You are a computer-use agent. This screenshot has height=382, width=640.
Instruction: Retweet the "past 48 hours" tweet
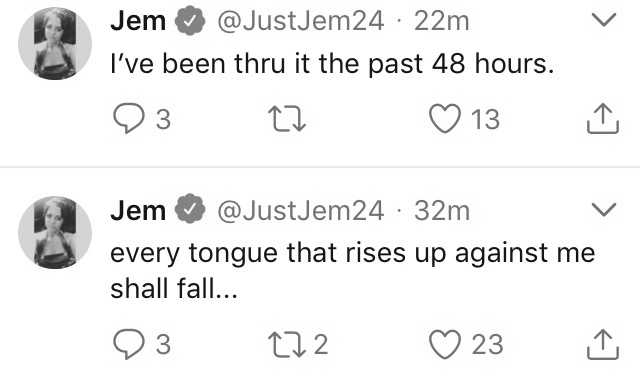coord(289,119)
